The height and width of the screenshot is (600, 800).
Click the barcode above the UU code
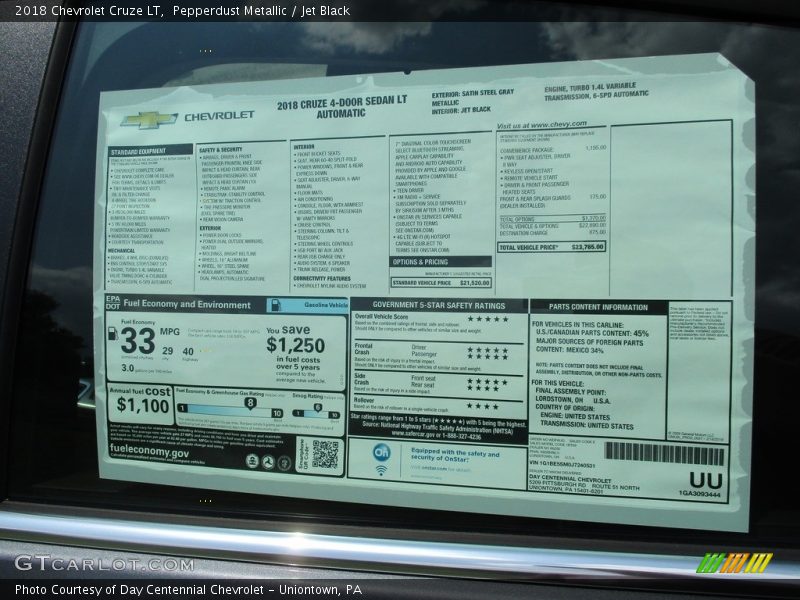(x=664, y=454)
